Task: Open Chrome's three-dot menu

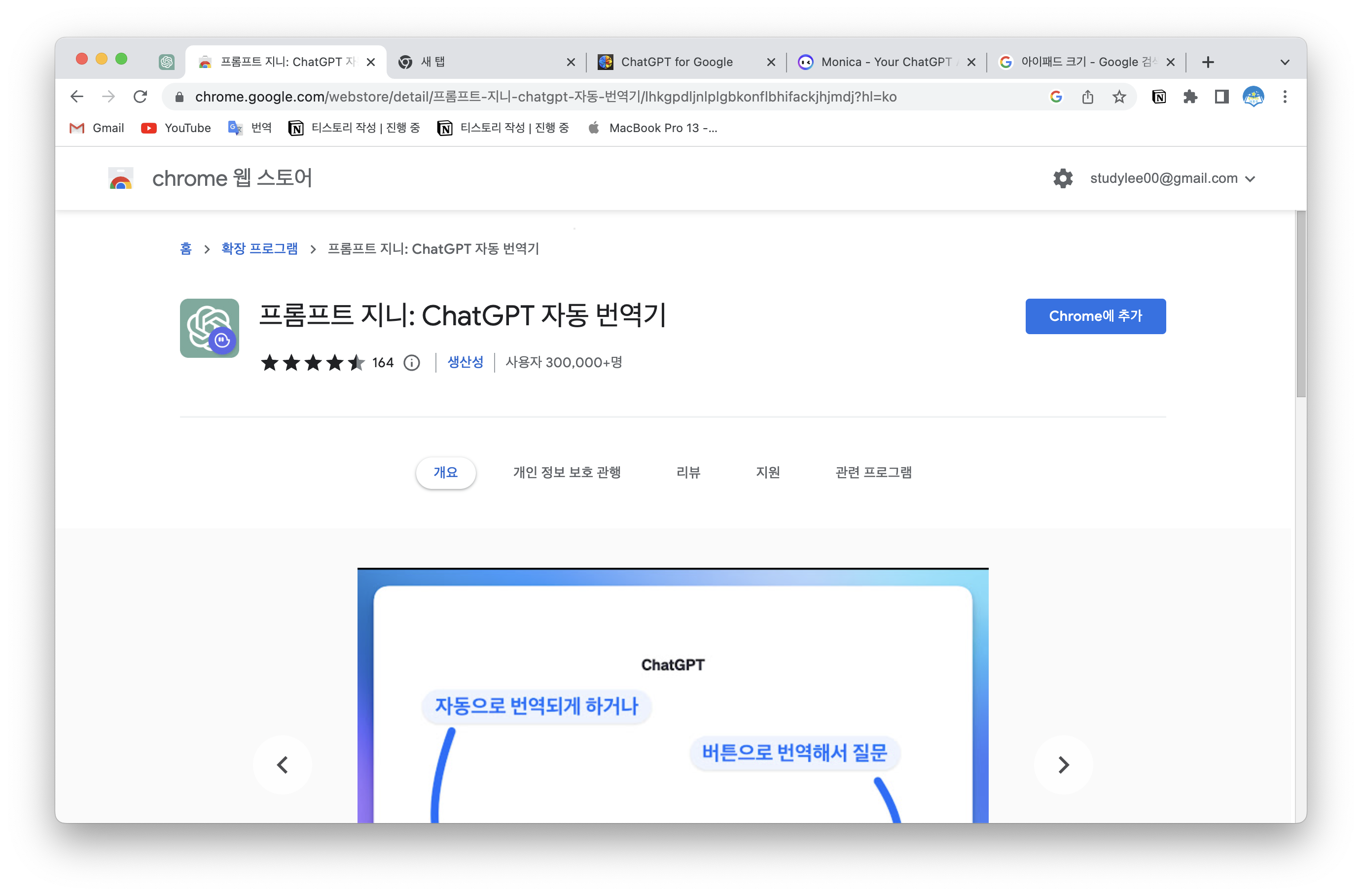Action: pos(1285,97)
